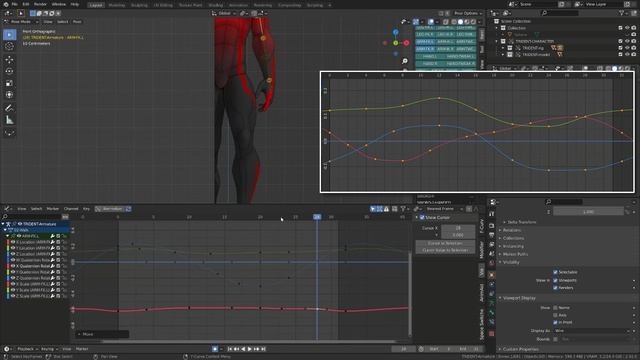Image resolution: width=640 pixels, height=360 pixels.
Task: Click the Cursor to Selection button
Action: pyautogui.click(x=445, y=243)
